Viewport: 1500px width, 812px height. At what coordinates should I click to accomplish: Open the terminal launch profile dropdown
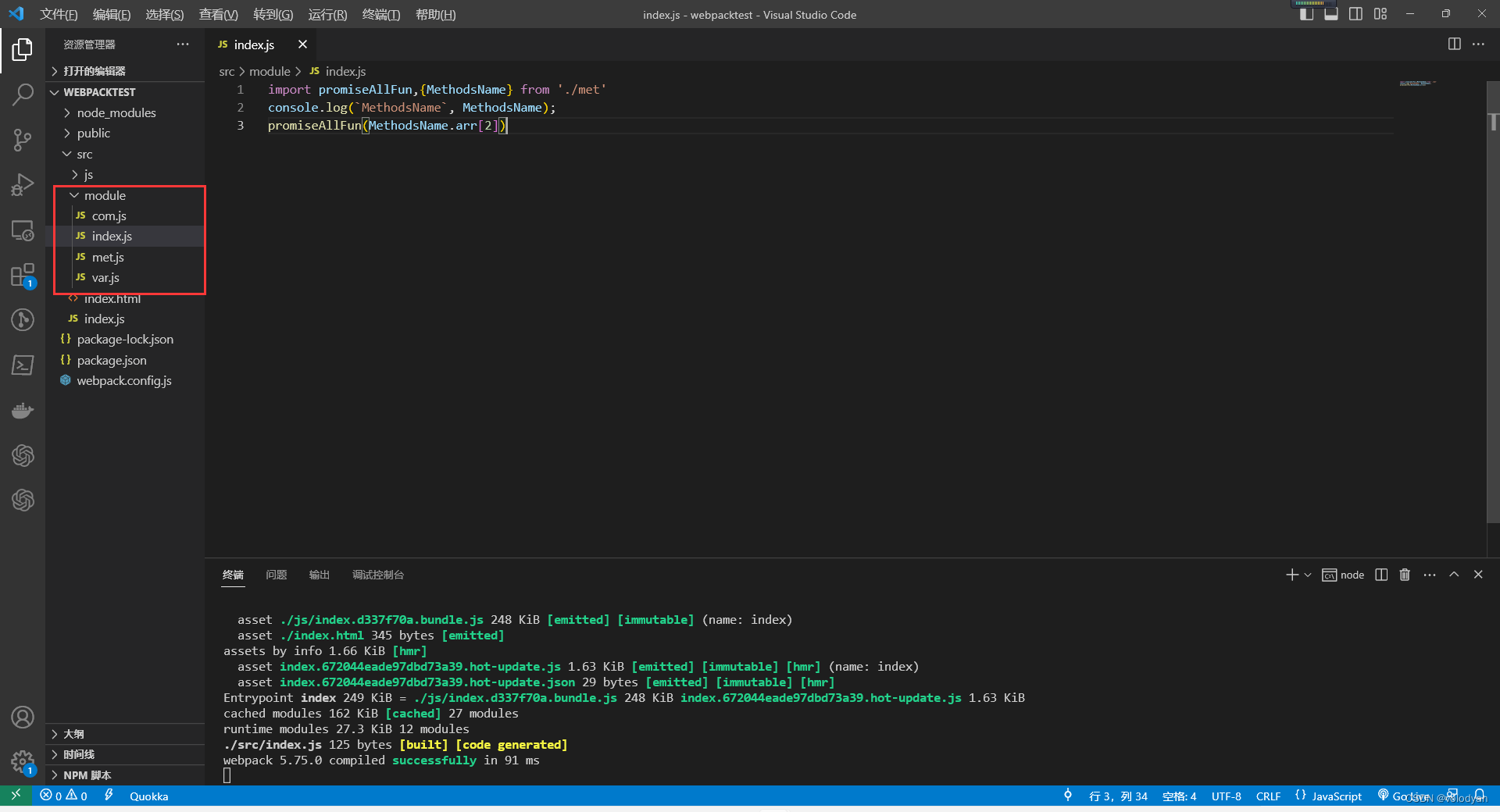tap(1306, 575)
